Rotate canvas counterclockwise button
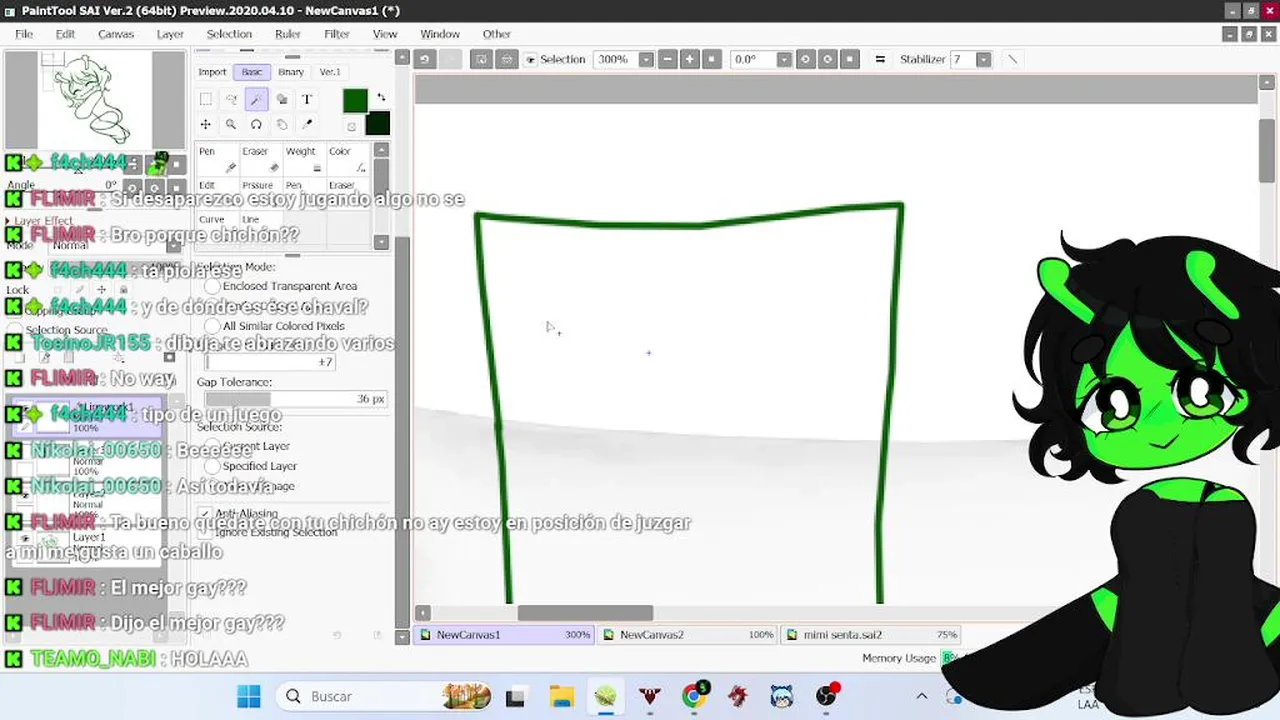This screenshot has height=720, width=1280. coord(805,59)
